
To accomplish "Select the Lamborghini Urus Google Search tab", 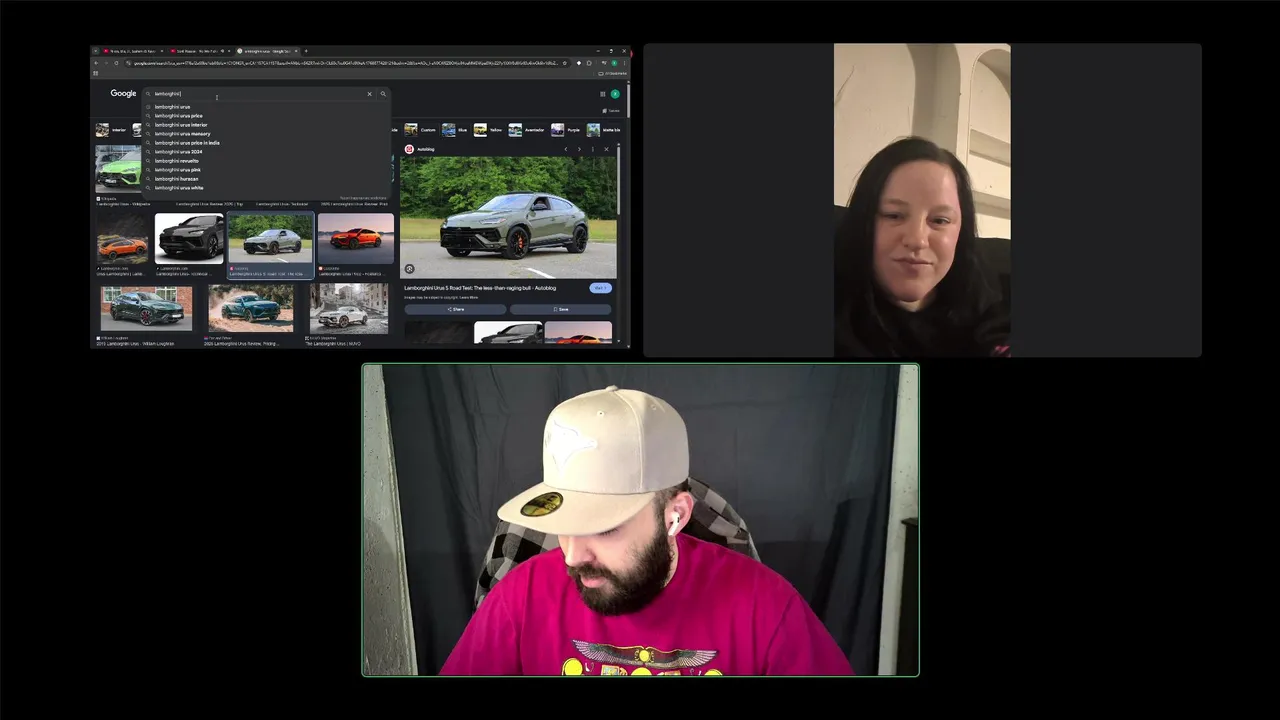I will tap(265, 51).
